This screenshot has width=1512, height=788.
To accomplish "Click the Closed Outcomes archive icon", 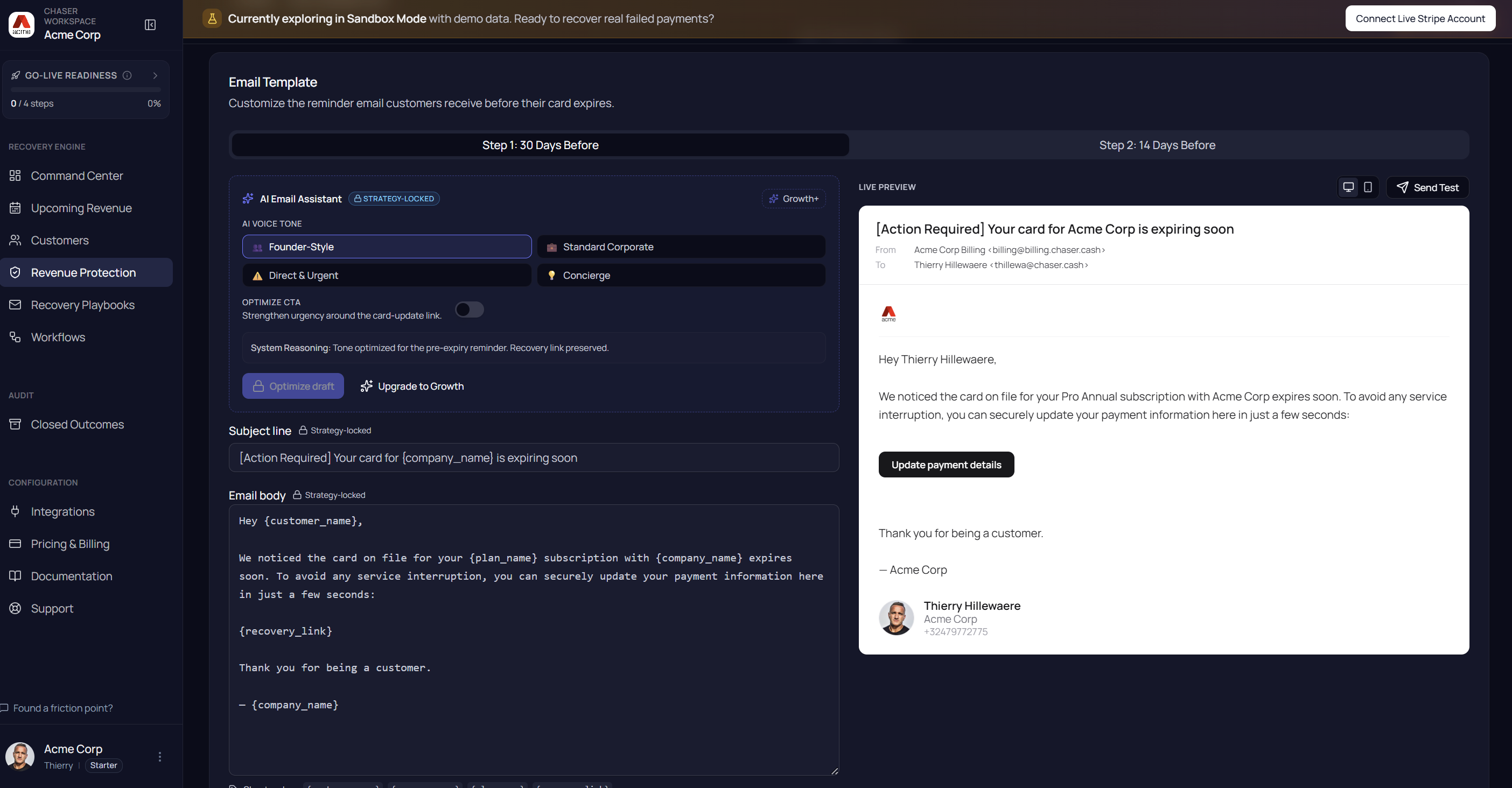I will click(15, 424).
